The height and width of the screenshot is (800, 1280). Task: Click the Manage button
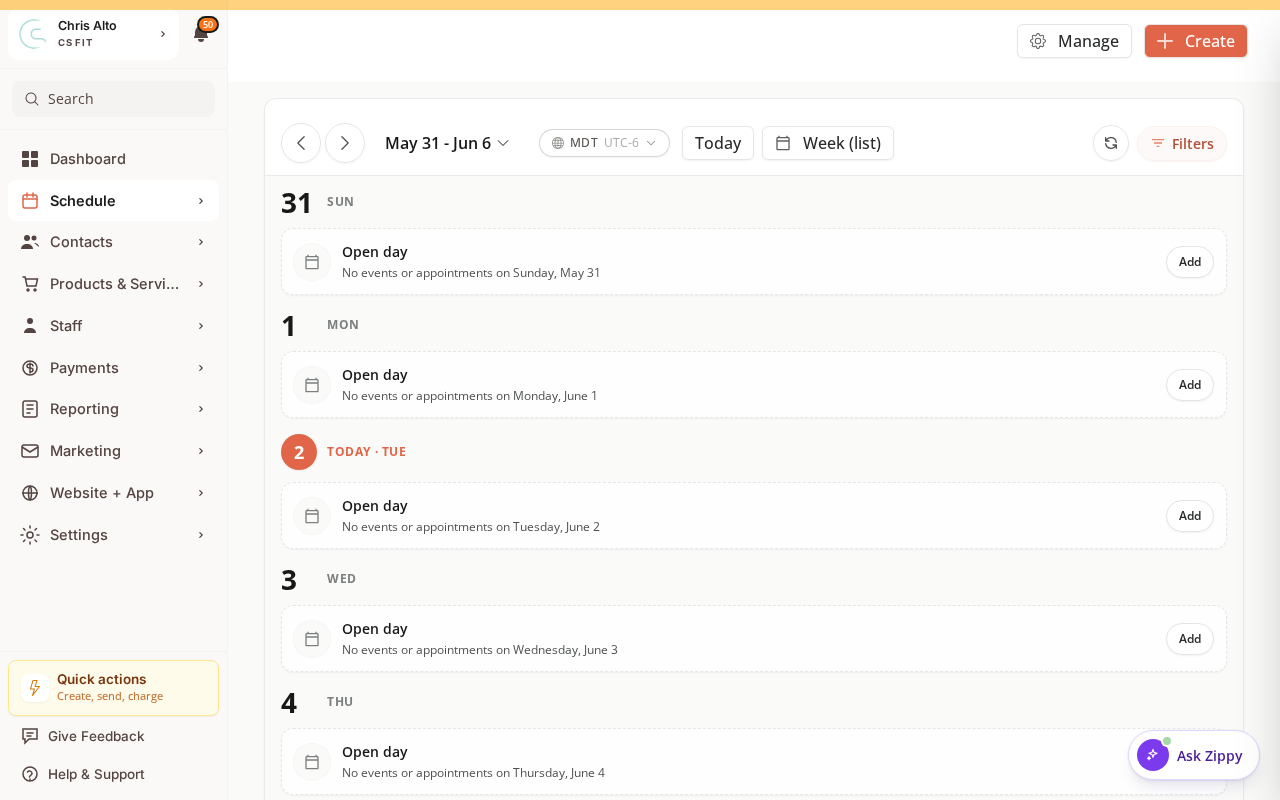click(x=1074, y=41)
